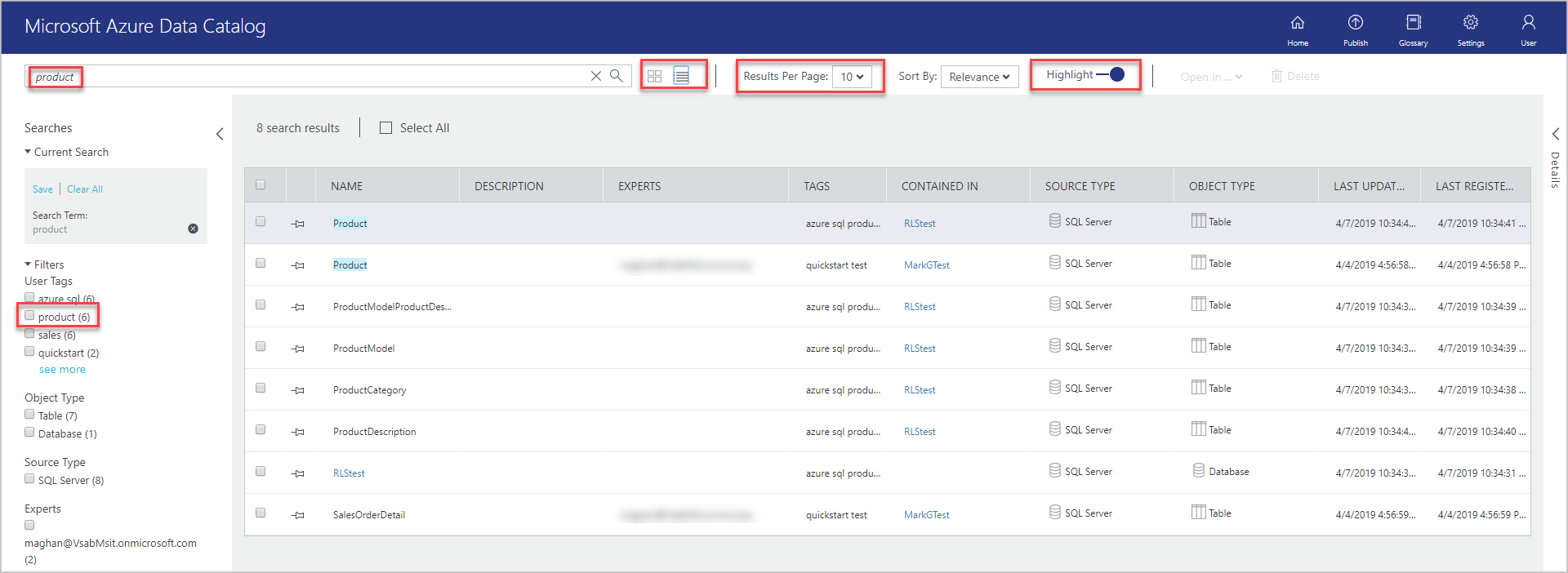Pin the ProductCategory row
Viewport: 1568px width, 573px height.
click(298, 390)
